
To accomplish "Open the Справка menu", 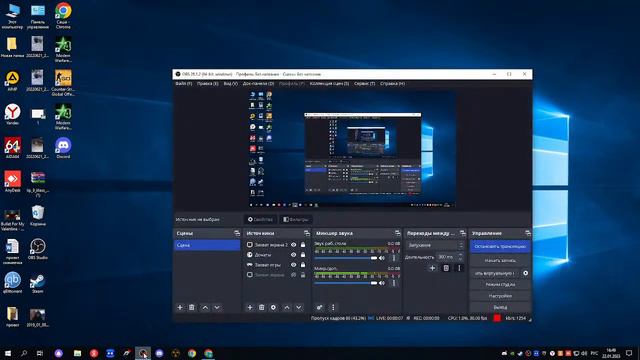I will [x=392, y=84].
